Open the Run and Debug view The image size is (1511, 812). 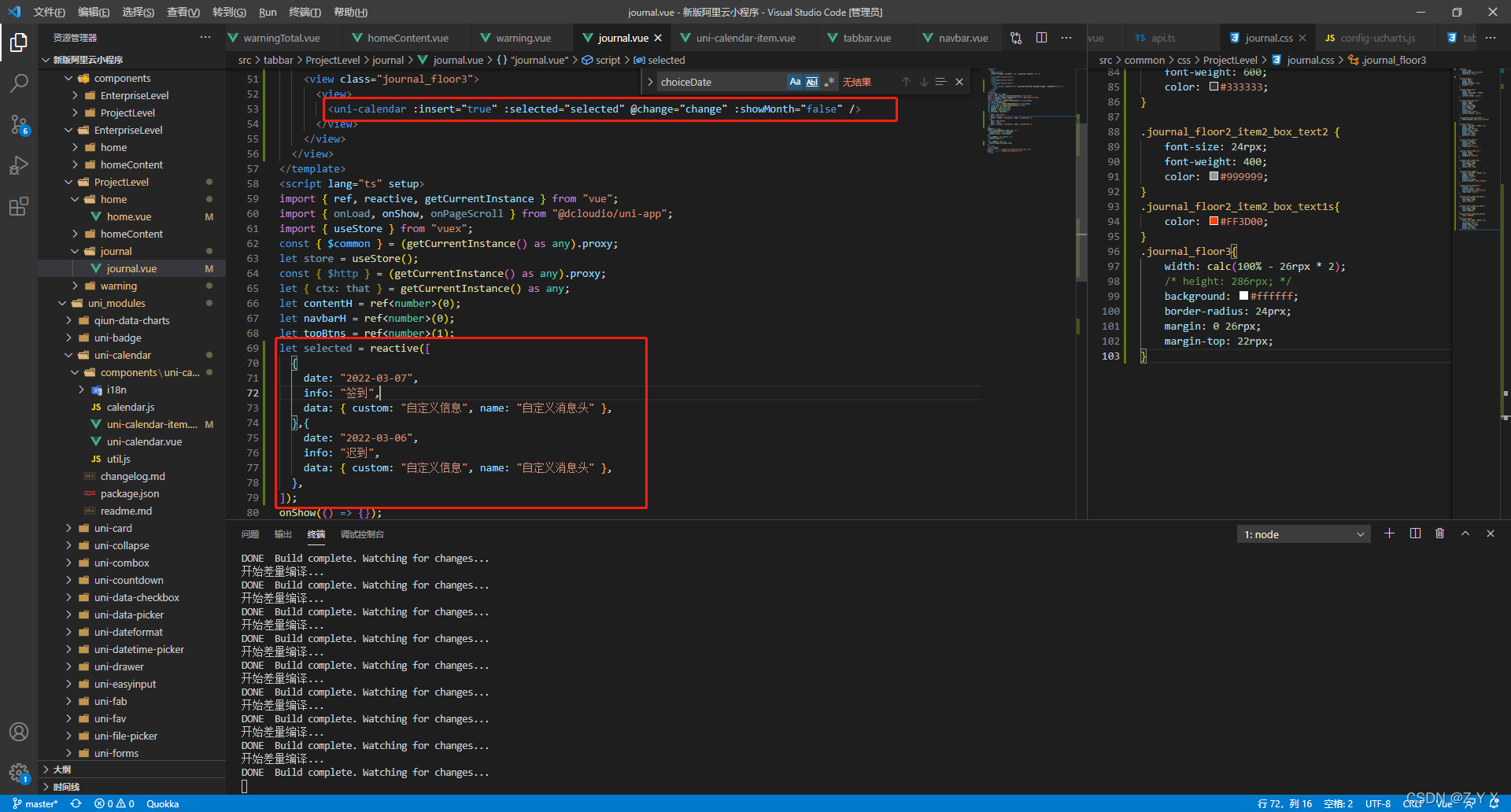pyautogui.click(x=19, y=165)
